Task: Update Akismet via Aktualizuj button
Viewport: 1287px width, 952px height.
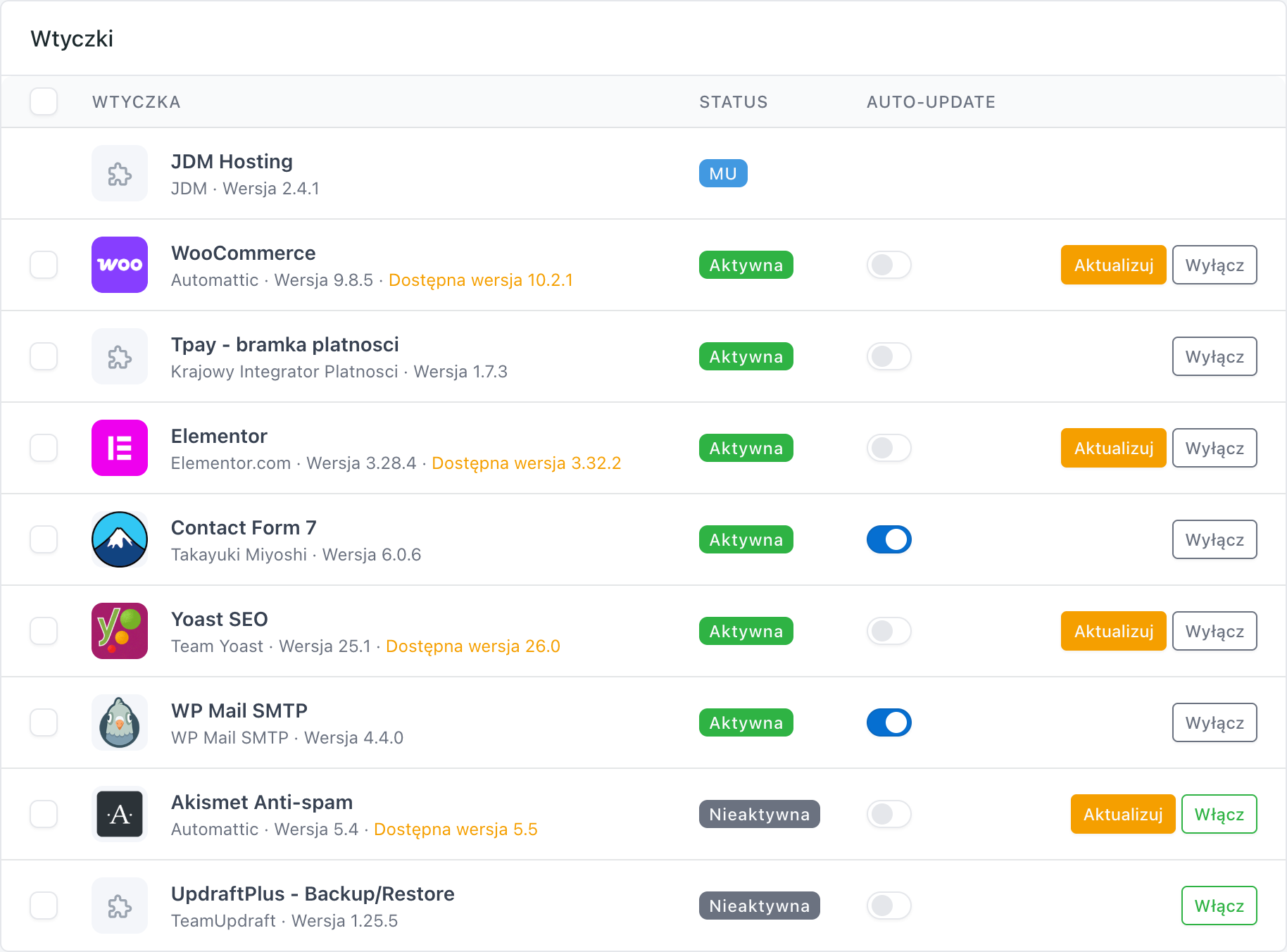Action: [1123, 814]
